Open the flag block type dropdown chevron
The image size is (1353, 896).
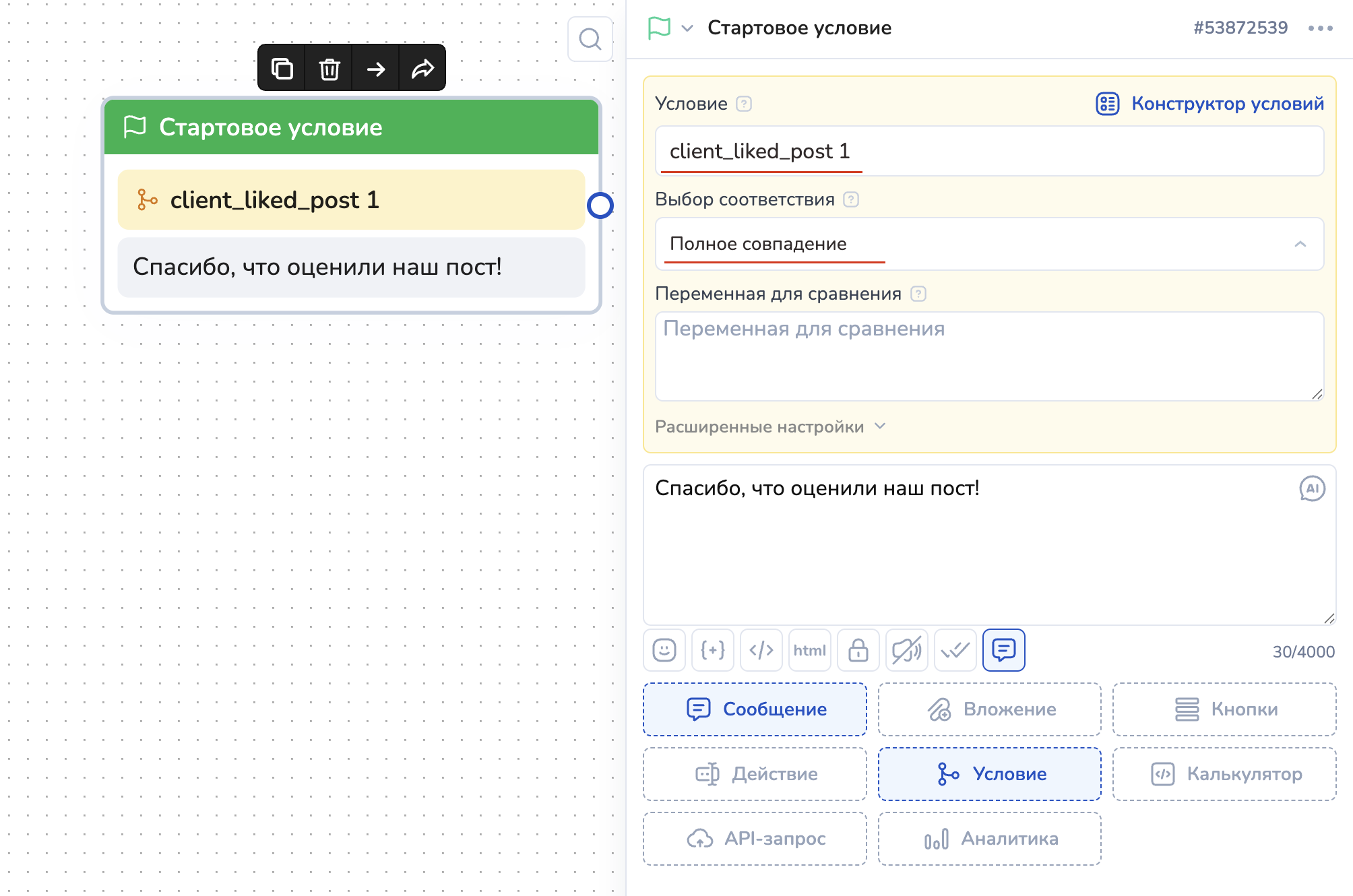click(687, 28)
